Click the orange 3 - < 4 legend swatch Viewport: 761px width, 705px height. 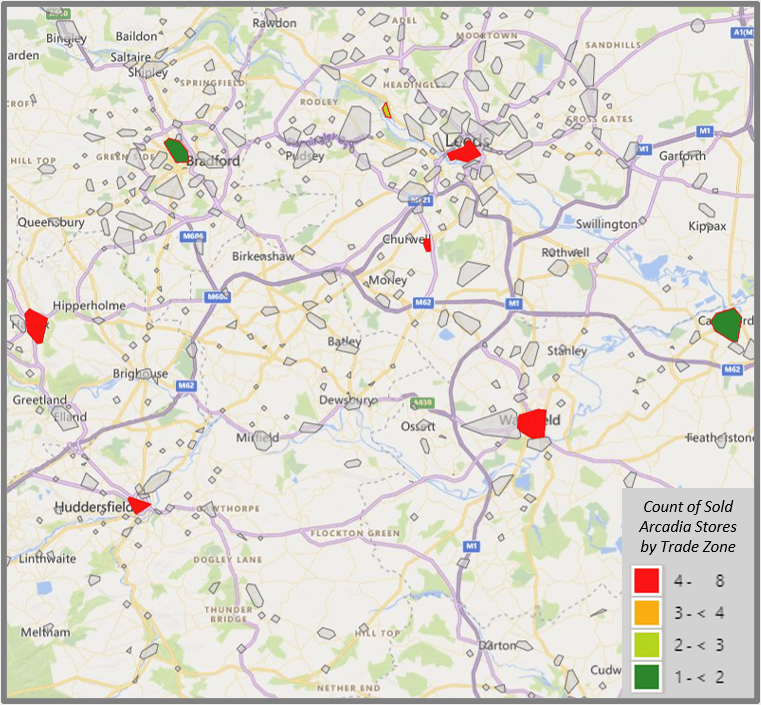(646, 612)
